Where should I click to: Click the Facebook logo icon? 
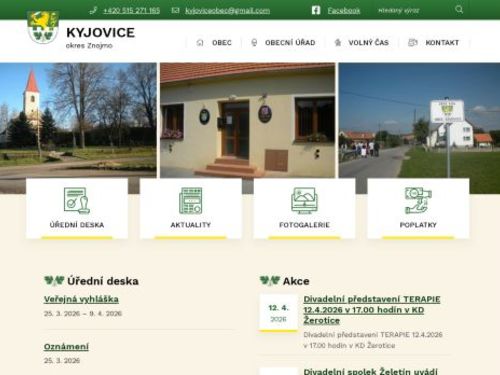coord(316,10)
